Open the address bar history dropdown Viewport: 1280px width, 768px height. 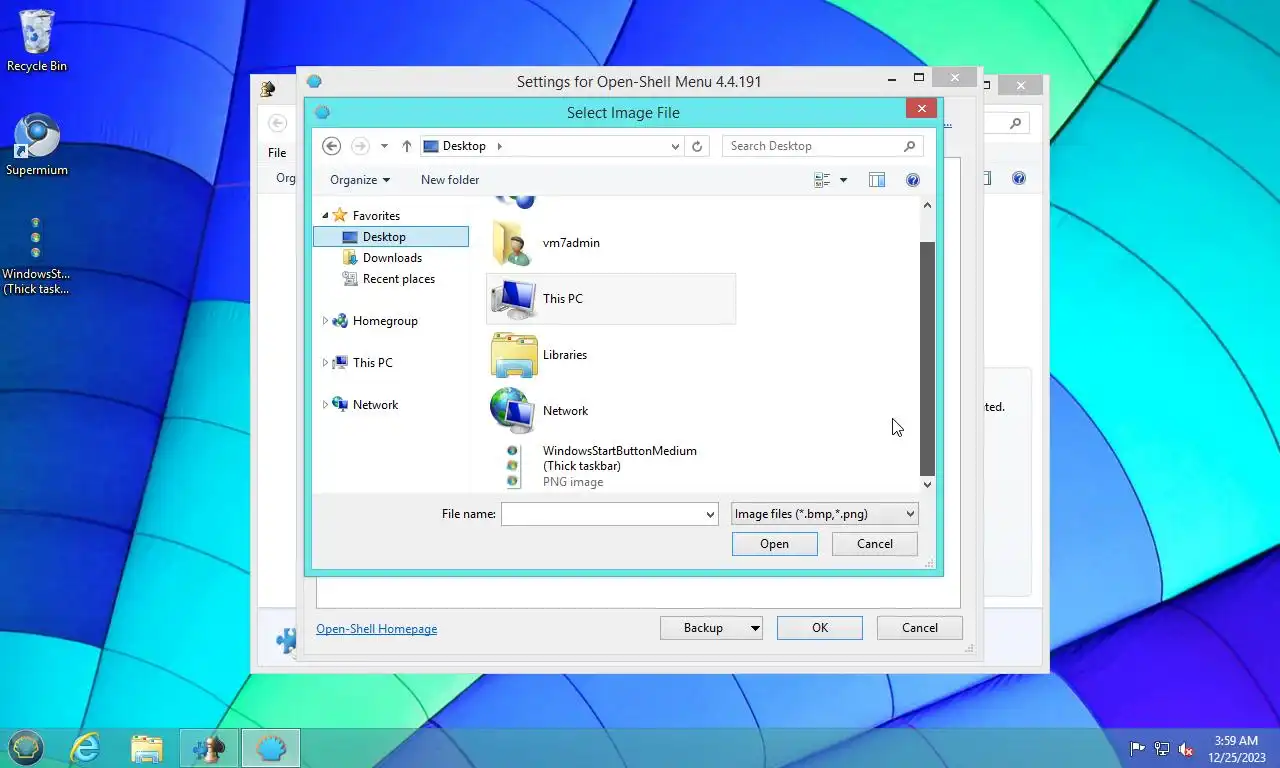click(x=675, y=146)
